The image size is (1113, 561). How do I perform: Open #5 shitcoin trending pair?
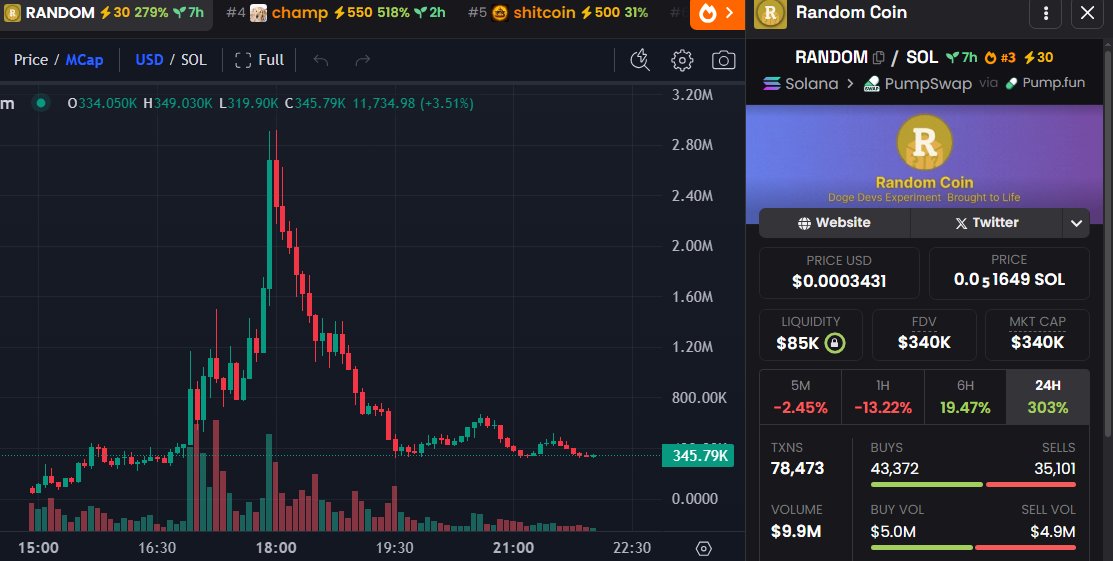pyautogui.click(x=558, y=13)
